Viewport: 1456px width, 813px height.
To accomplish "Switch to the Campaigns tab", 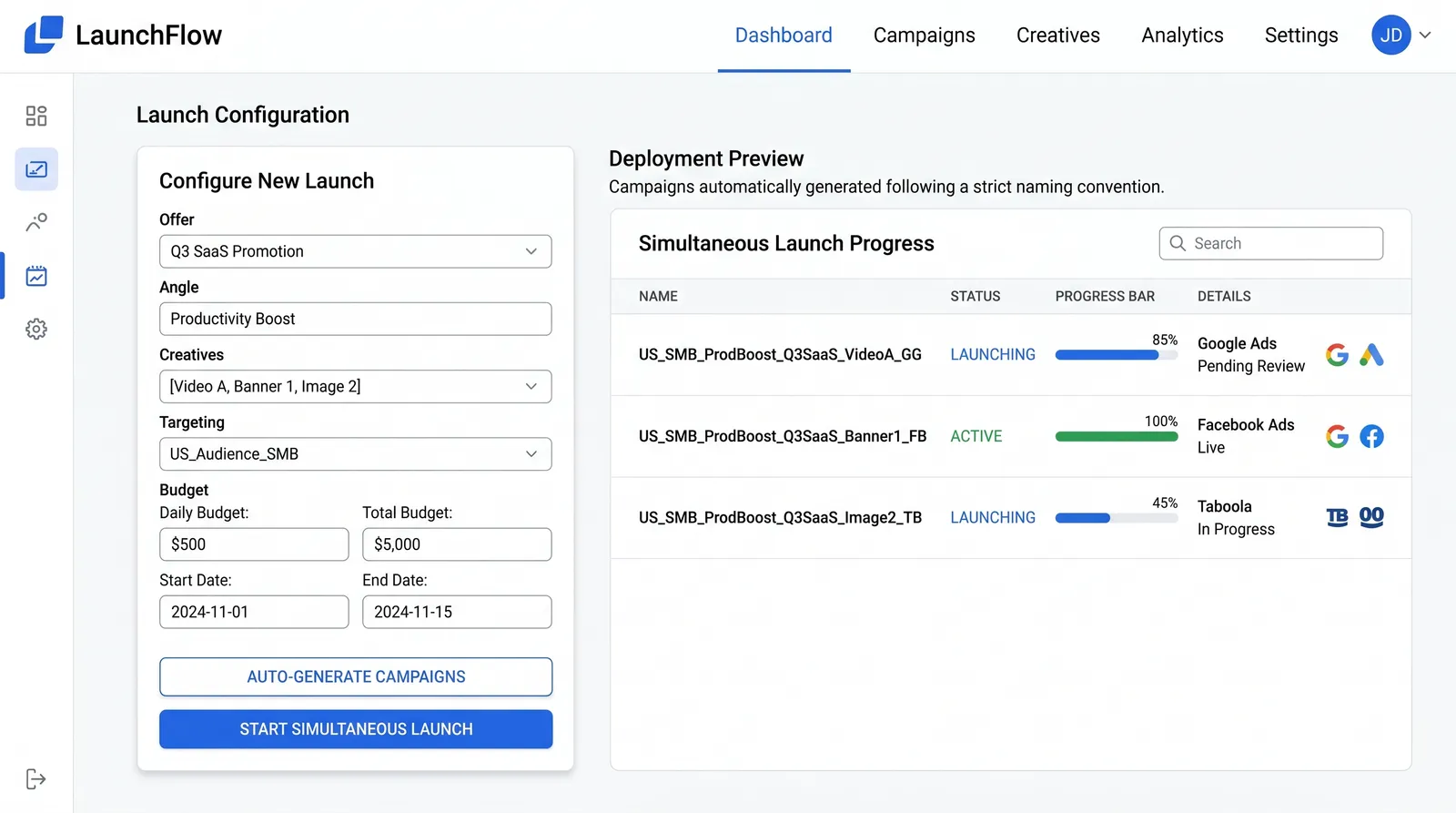I will coord(924,36).
